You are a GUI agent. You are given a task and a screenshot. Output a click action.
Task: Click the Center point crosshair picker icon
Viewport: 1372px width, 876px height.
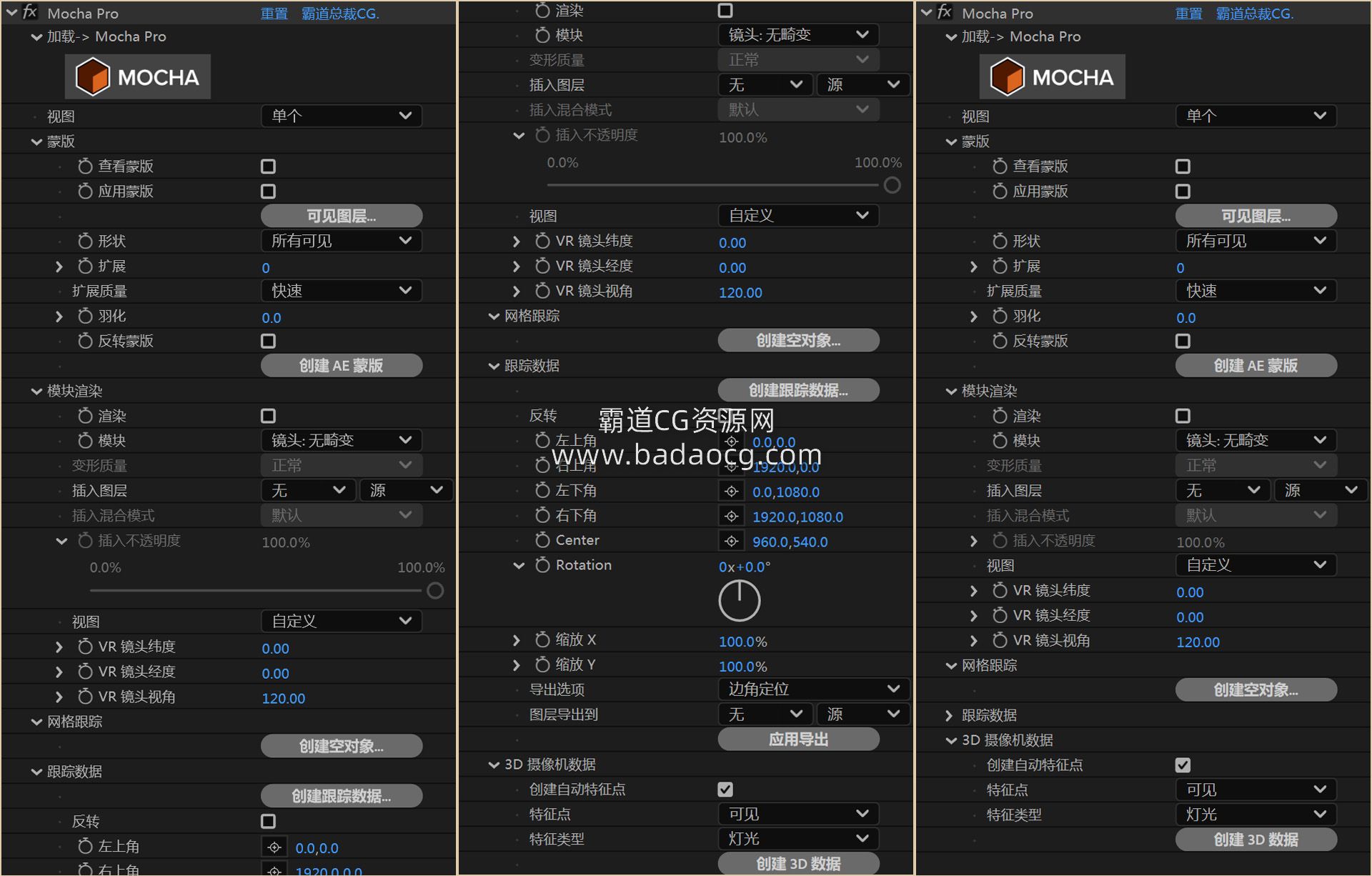pos(731,541)
